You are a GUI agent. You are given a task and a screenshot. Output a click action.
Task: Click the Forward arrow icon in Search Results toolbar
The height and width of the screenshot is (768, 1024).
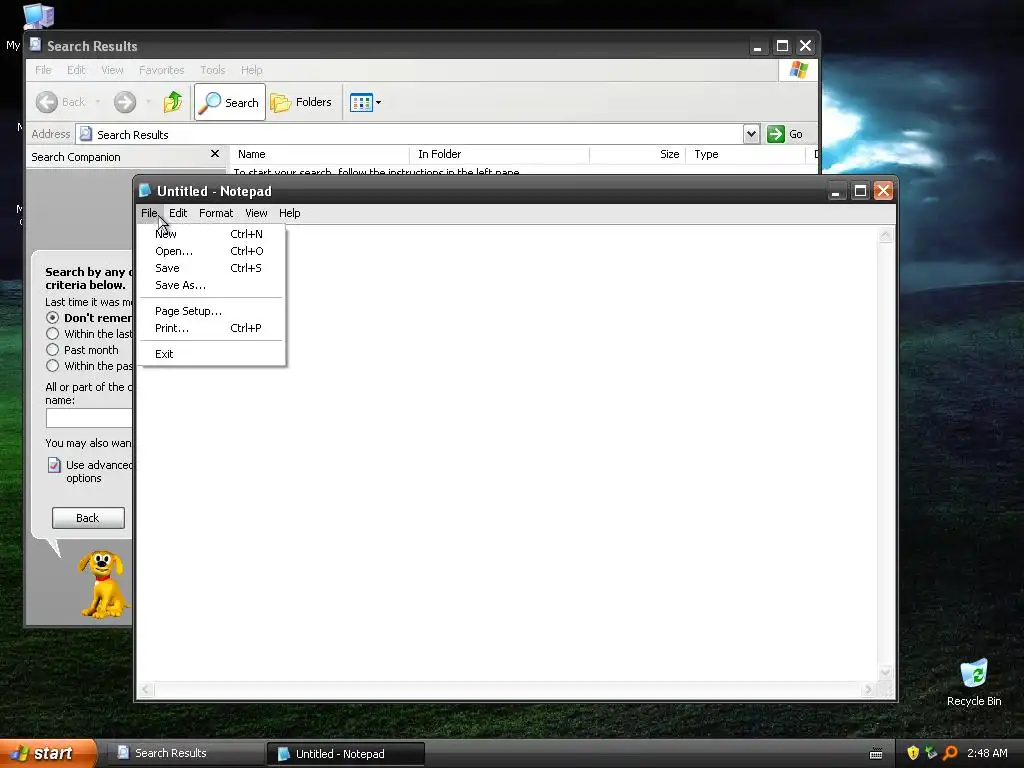(125, 102)
